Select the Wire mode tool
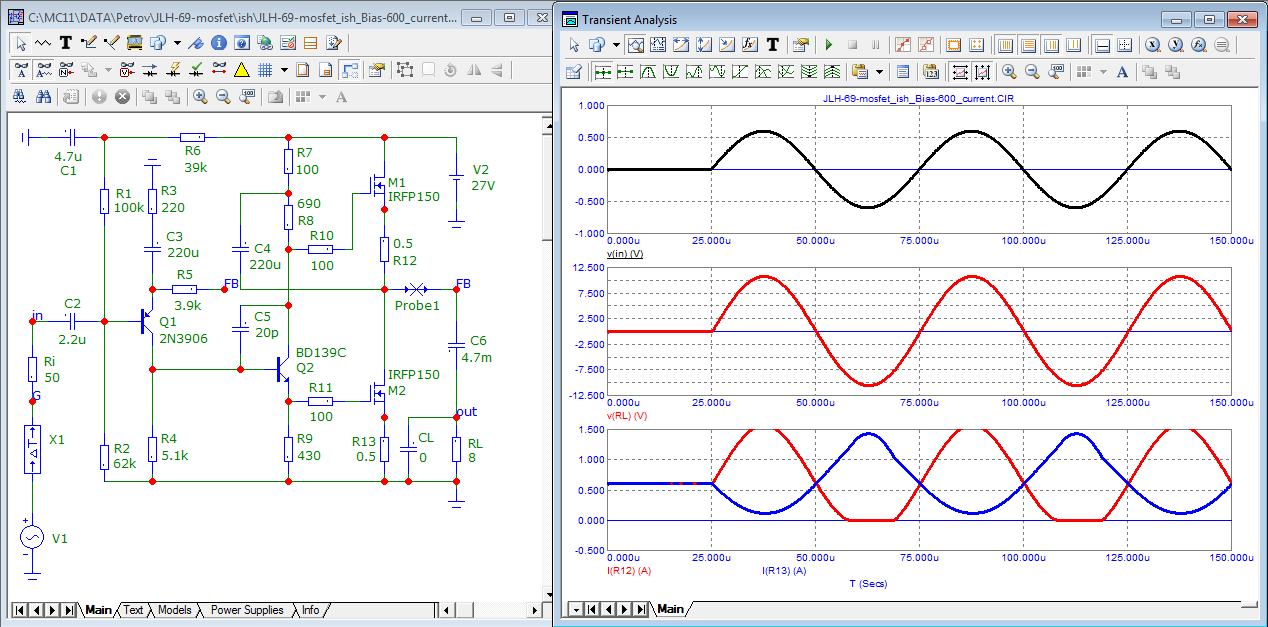This screenshot has width=1268, height=627. [x=43, y=43]
